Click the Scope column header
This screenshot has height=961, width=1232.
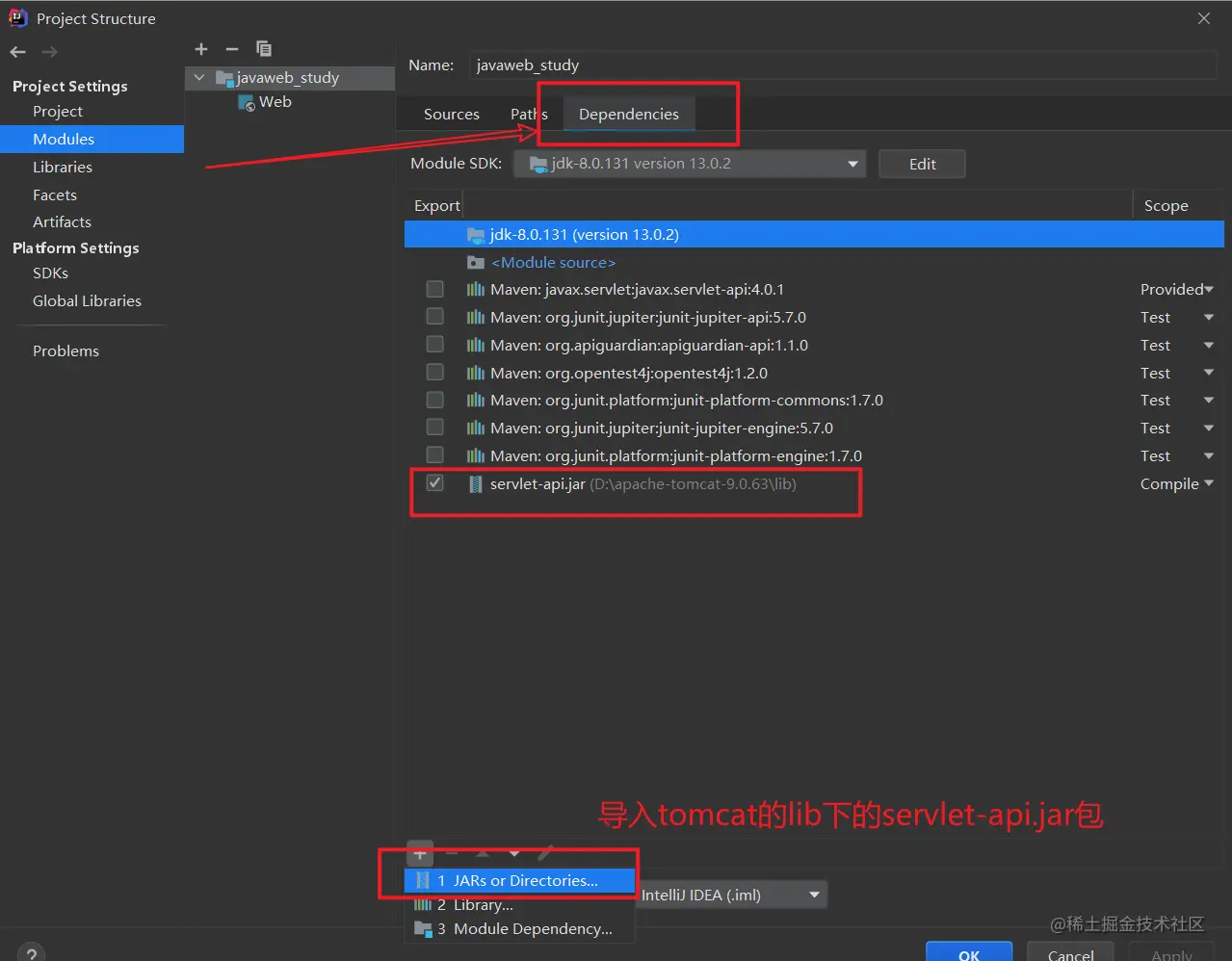[1166, 205]
